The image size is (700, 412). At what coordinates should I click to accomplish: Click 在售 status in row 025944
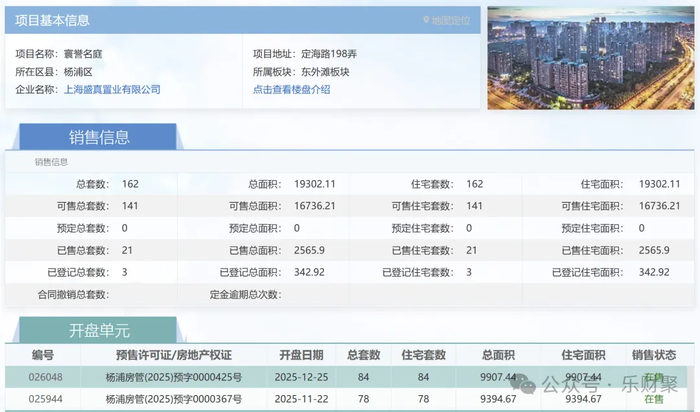[x=654, y=399]
